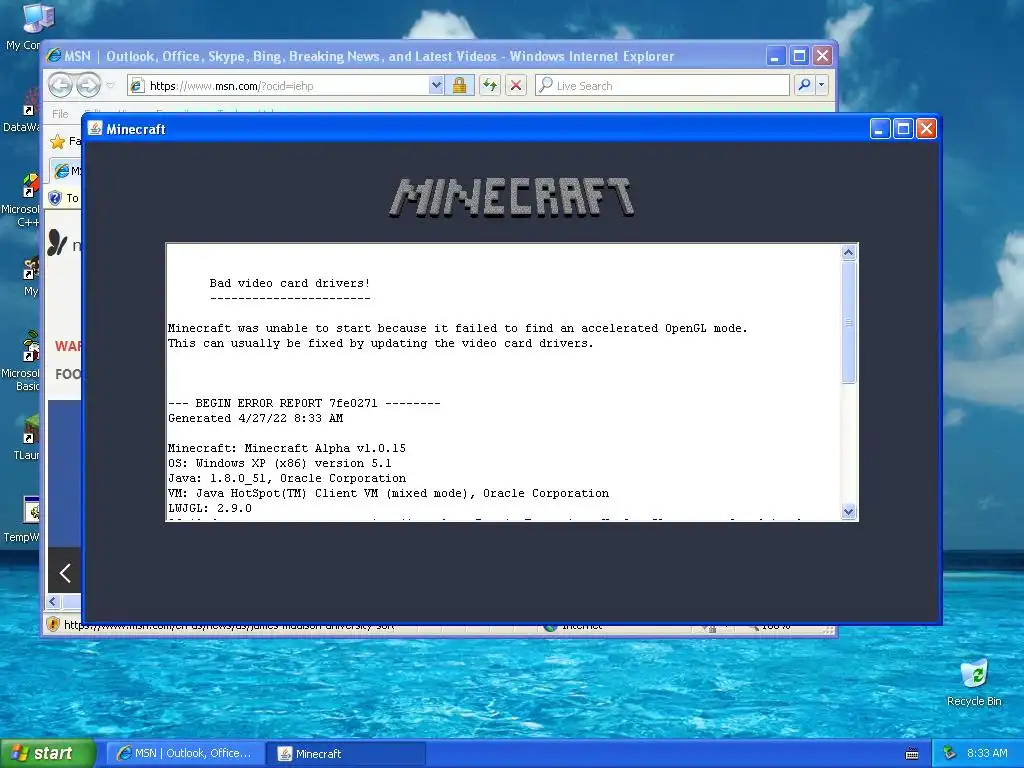
Task: Switch to the Minecraft taskbar button
Action: (347, 753)
